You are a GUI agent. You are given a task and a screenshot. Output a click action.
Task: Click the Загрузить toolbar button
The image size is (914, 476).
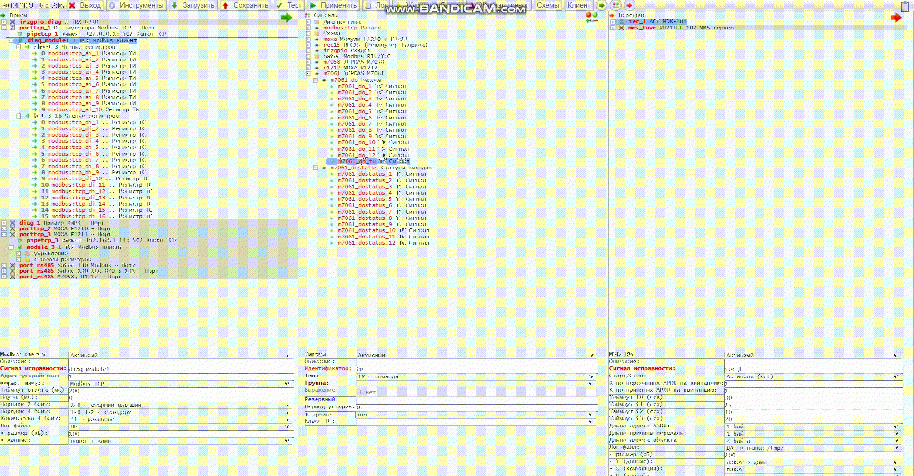[x=193, y=5]
